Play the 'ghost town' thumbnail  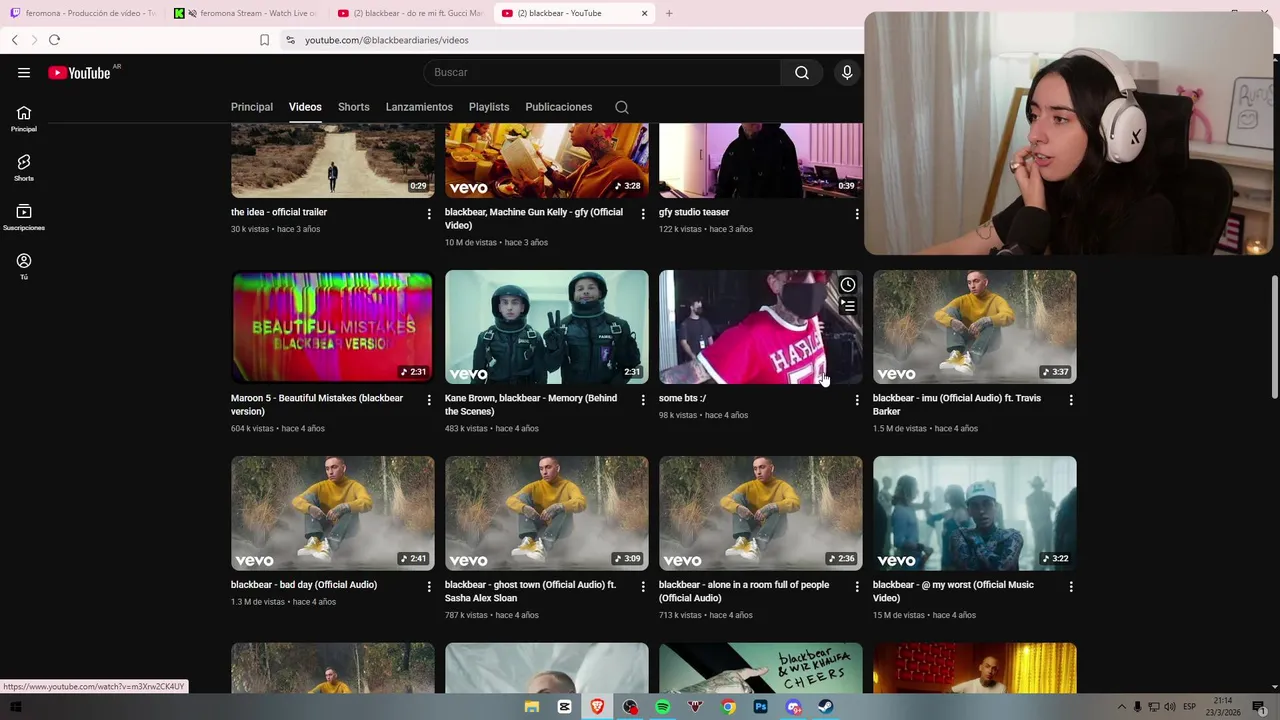tap(547, 513)
